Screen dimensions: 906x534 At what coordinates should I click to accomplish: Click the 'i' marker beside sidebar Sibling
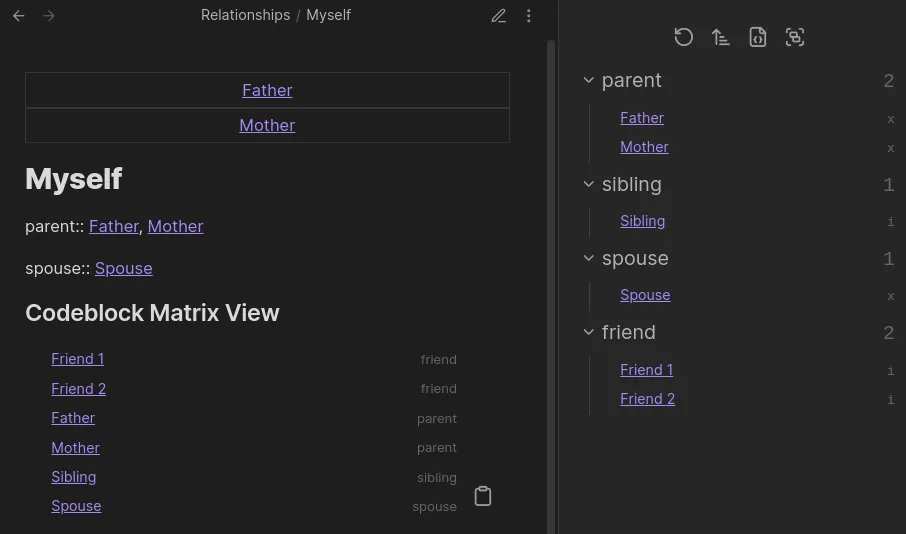(890, 221)
